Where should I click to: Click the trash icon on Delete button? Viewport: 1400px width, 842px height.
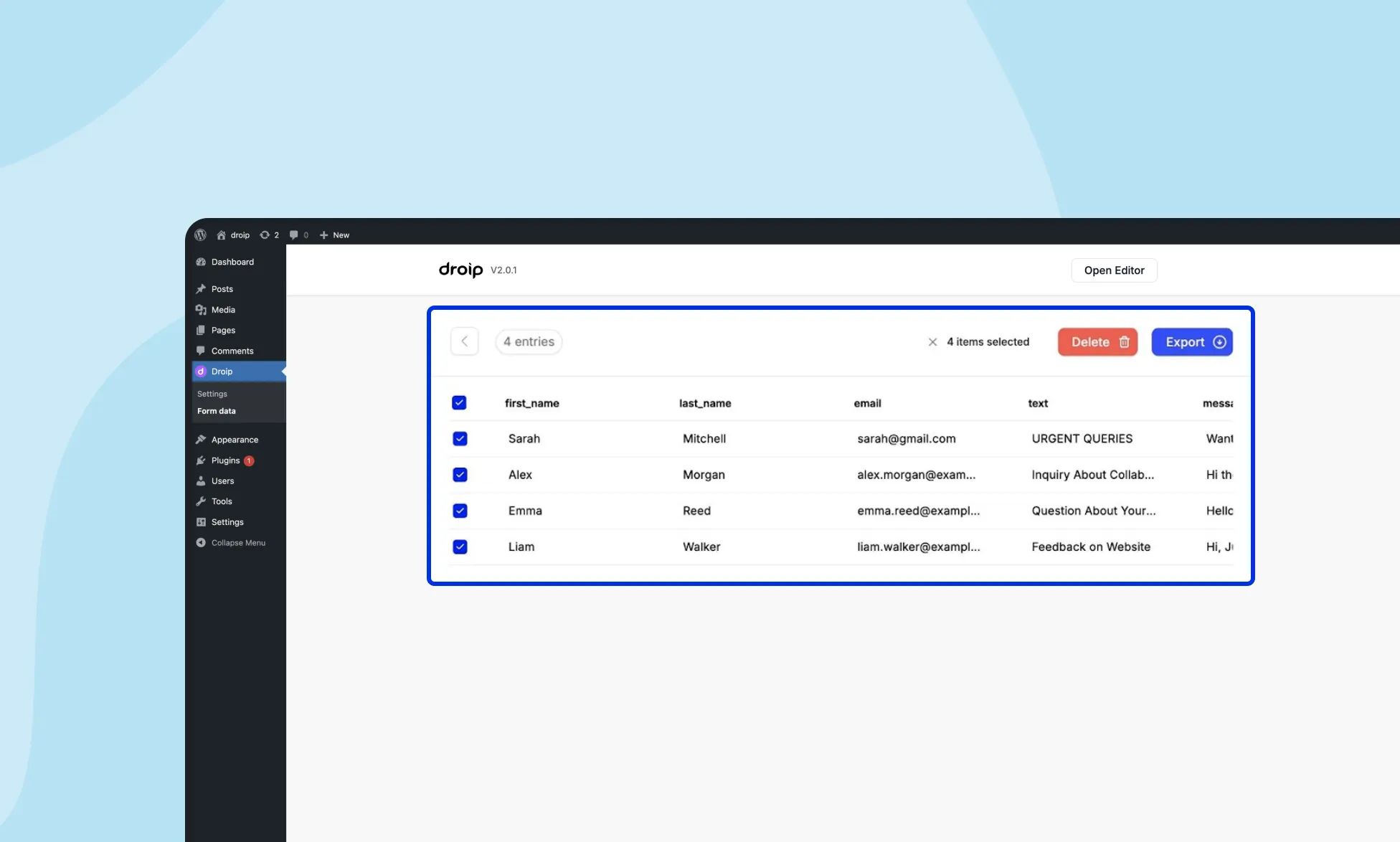pyautogui.click(x=1125, y=342)
